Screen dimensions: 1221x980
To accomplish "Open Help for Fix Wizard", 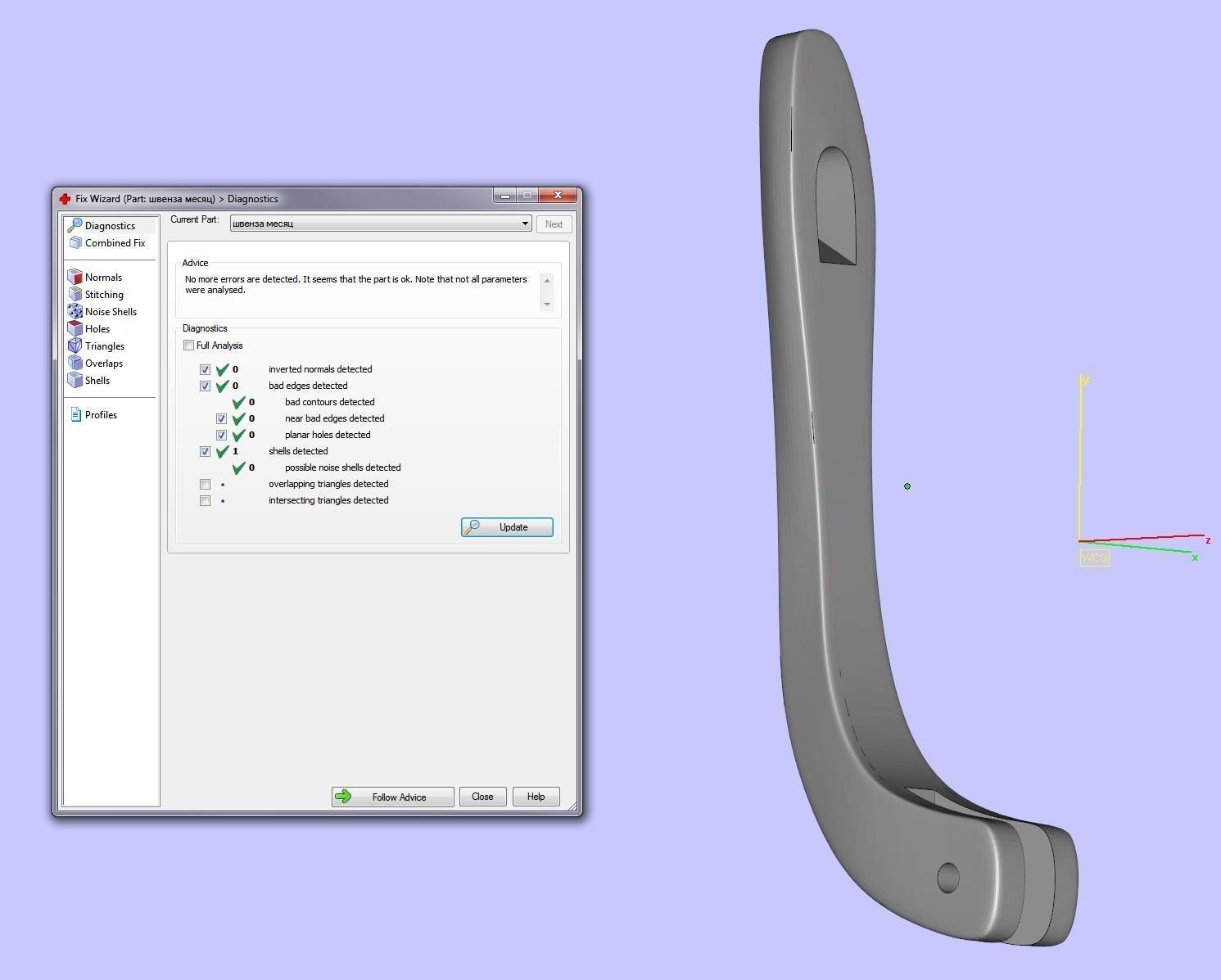I will [536, 797].
